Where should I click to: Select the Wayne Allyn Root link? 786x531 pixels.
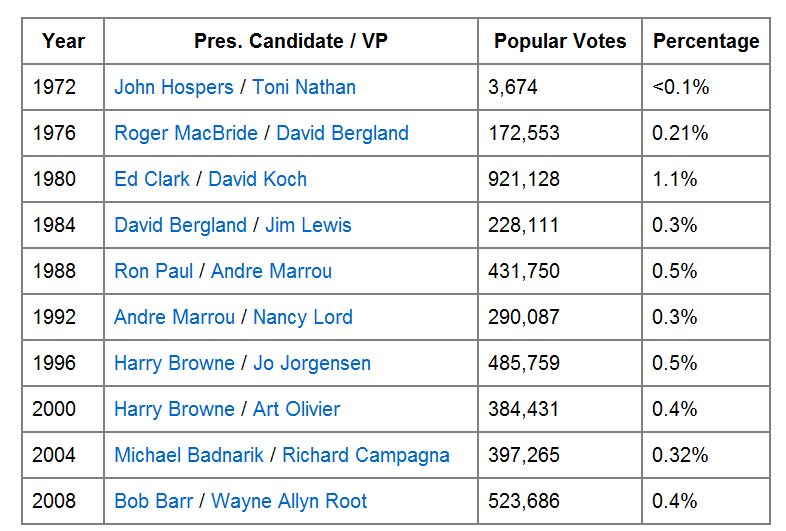[289, 501]
